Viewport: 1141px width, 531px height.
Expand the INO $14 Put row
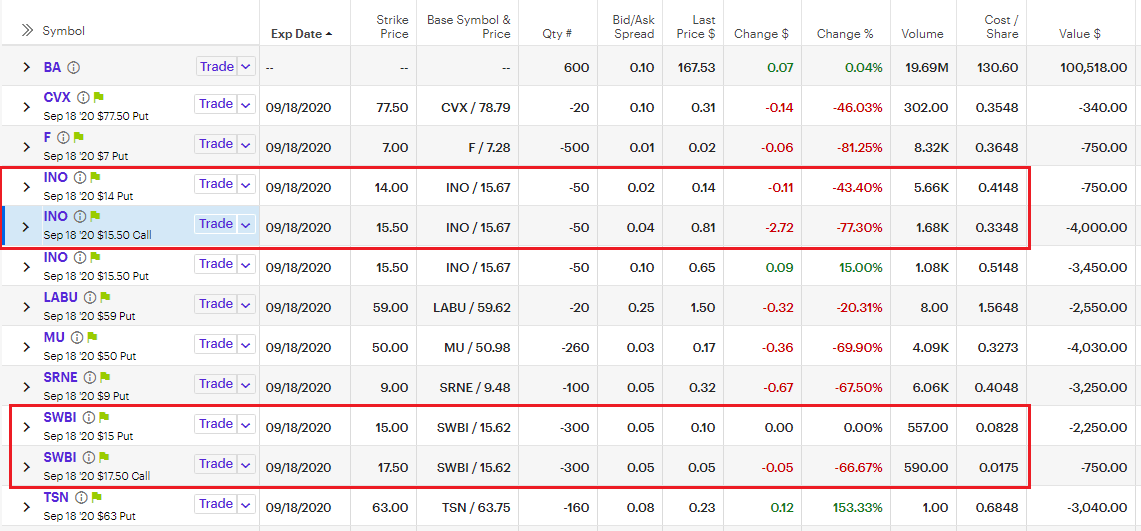pos(27,187)
